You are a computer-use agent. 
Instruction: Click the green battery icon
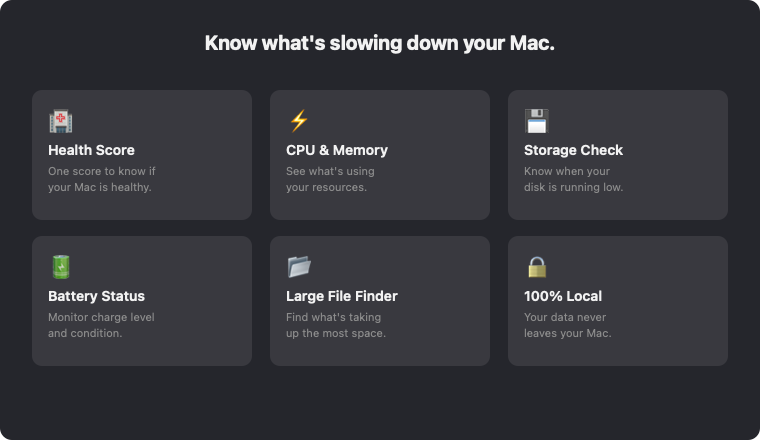61,267
